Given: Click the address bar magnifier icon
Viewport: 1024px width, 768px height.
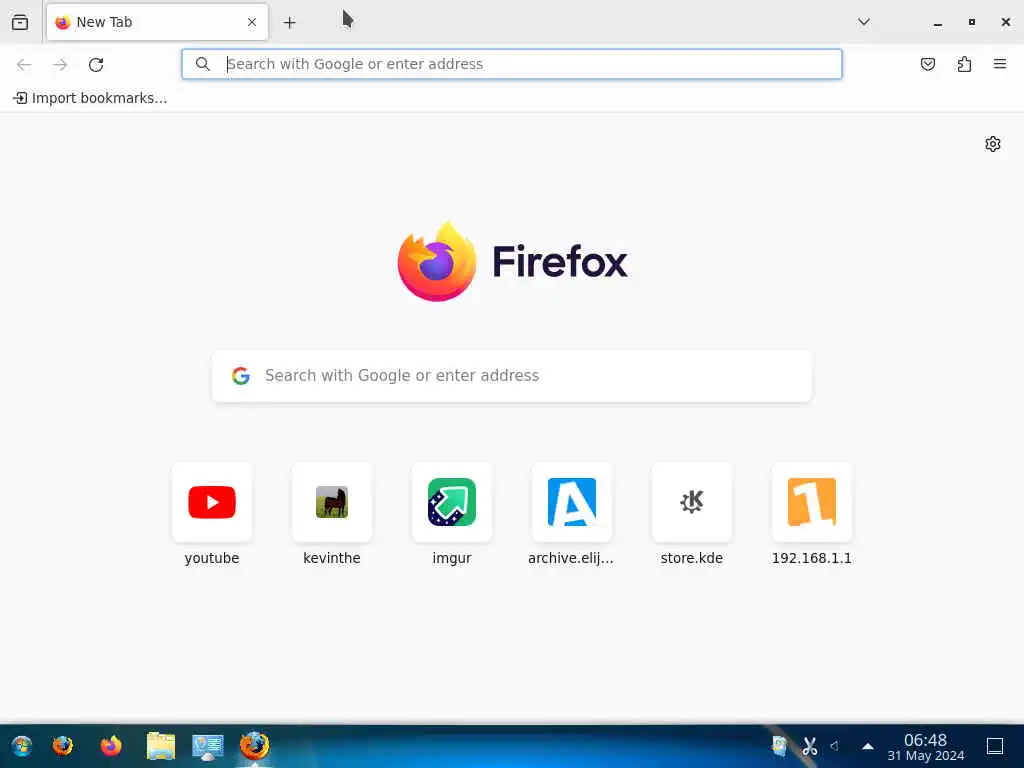Looking at the screenshot, I should tap(203, 64).
